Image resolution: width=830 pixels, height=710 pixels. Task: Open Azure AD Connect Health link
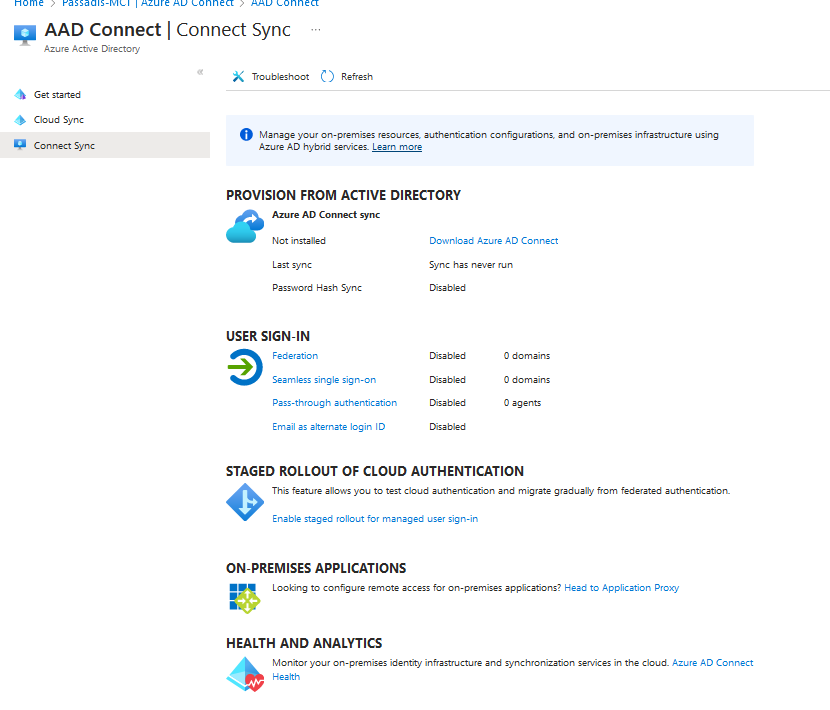coord(712,663)
